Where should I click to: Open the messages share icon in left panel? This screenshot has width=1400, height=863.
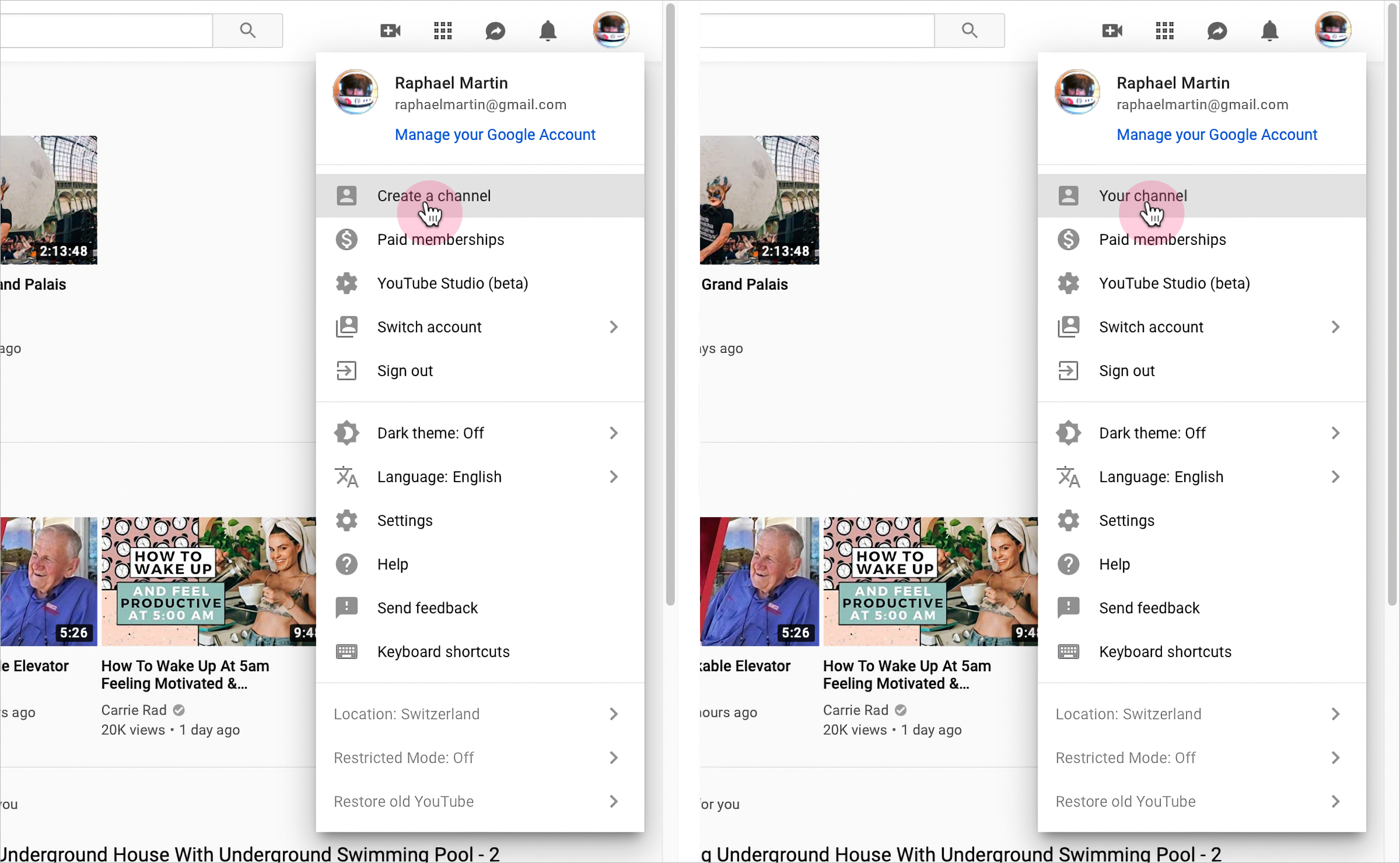point(495,30)
